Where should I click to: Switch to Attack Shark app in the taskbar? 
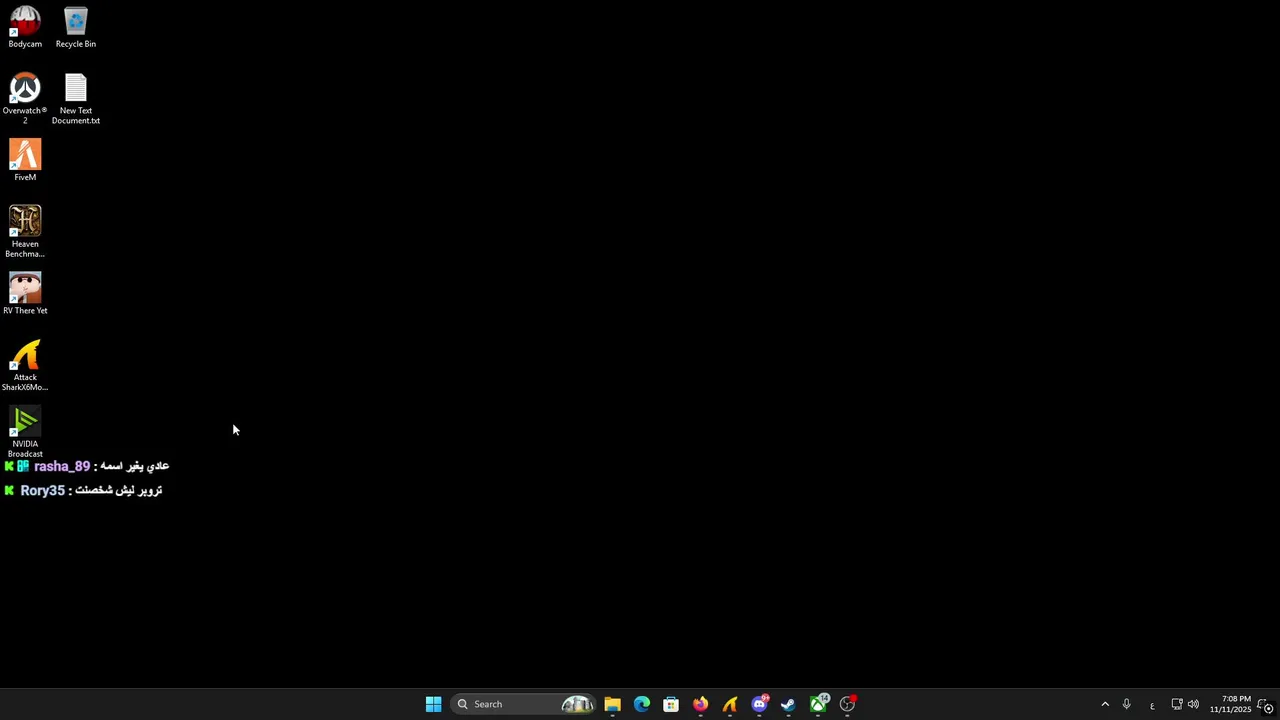[x=730, y=704]
